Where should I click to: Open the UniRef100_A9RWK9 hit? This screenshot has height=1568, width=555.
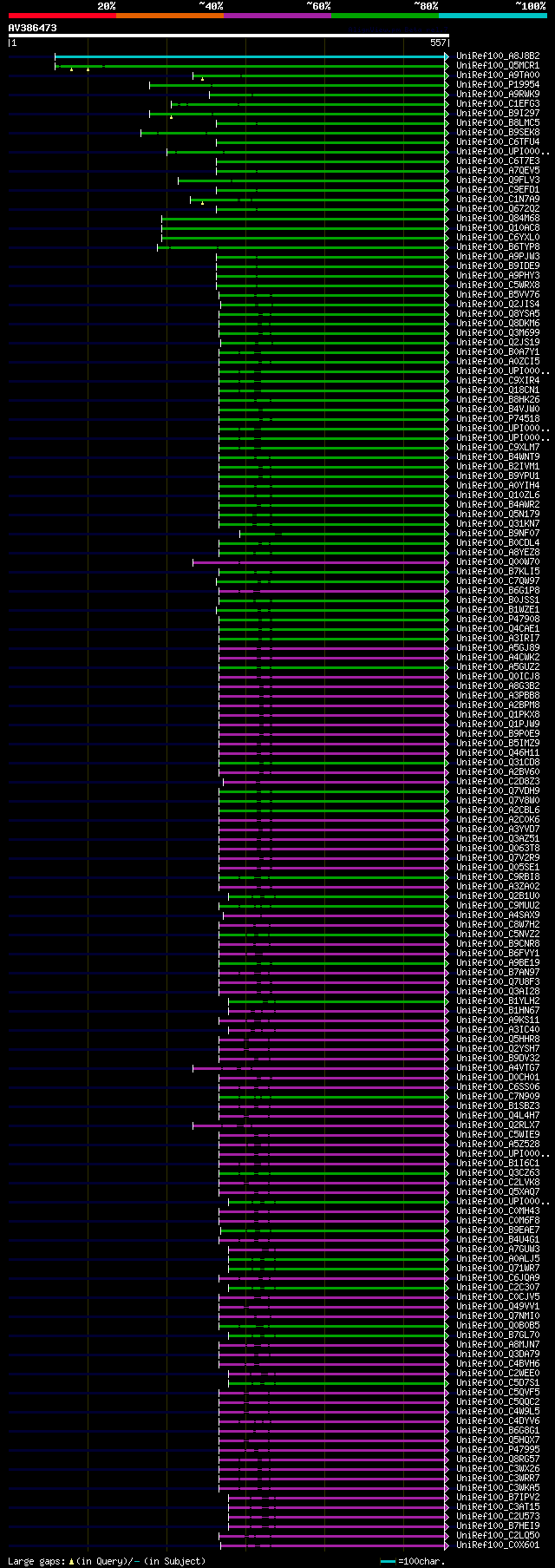point(498,95)
